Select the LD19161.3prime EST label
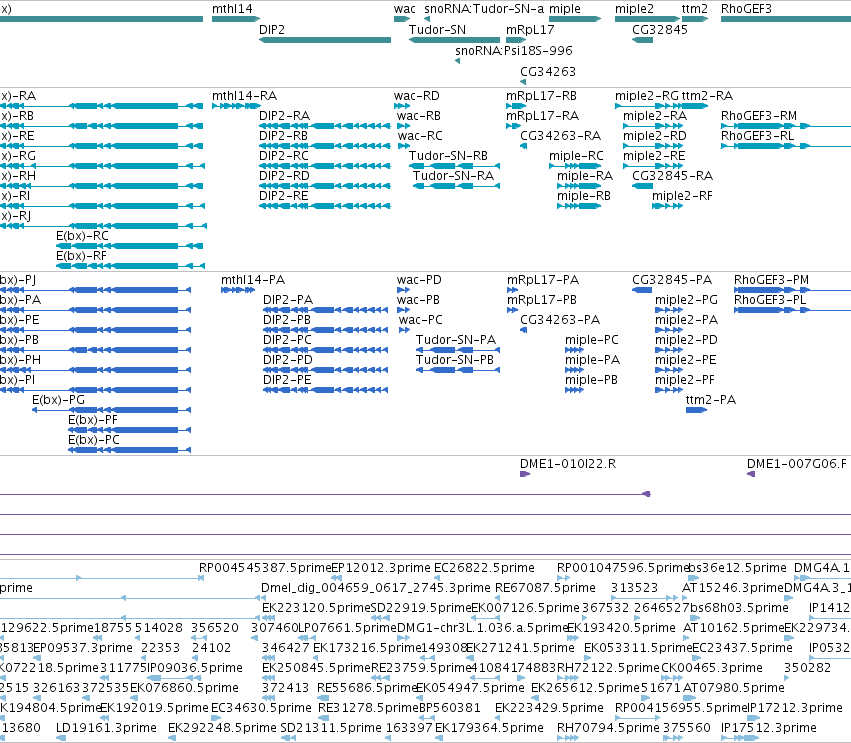The height and width of the screenshot is (743, 851). click(x=106, y=728)
